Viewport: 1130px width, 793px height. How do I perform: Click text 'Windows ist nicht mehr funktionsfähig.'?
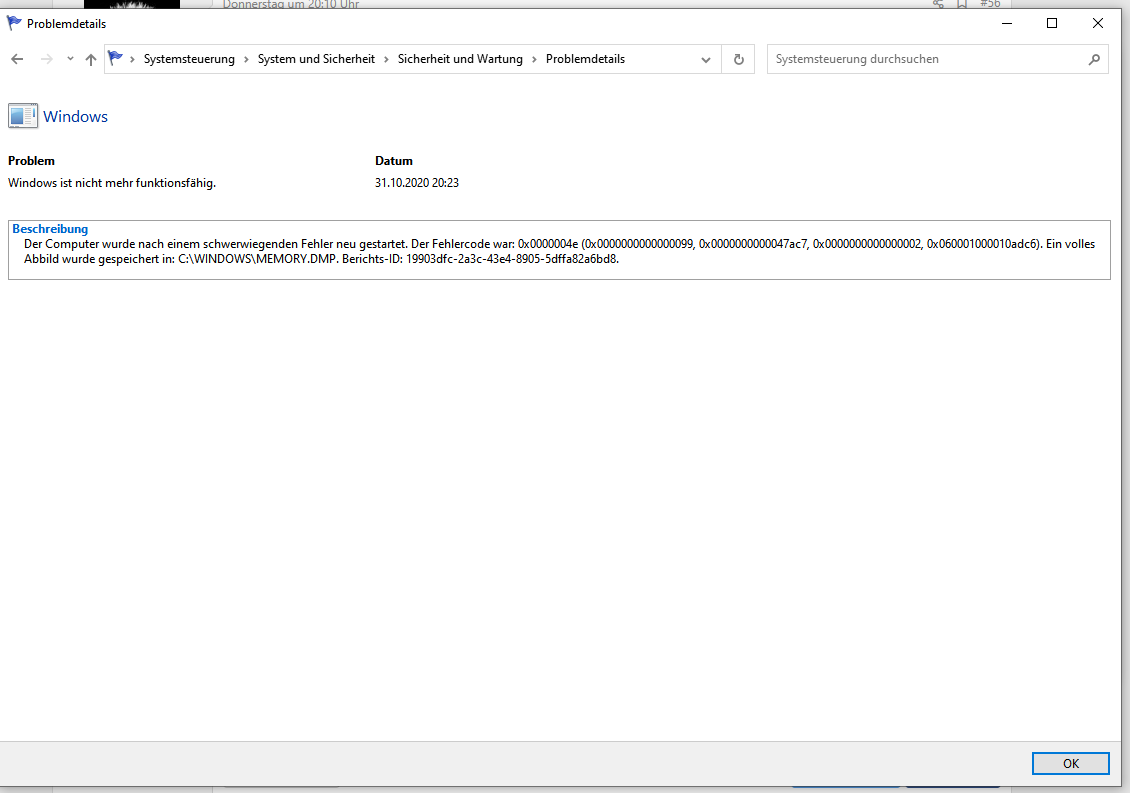pyautogui.click(x=112, y=183)
